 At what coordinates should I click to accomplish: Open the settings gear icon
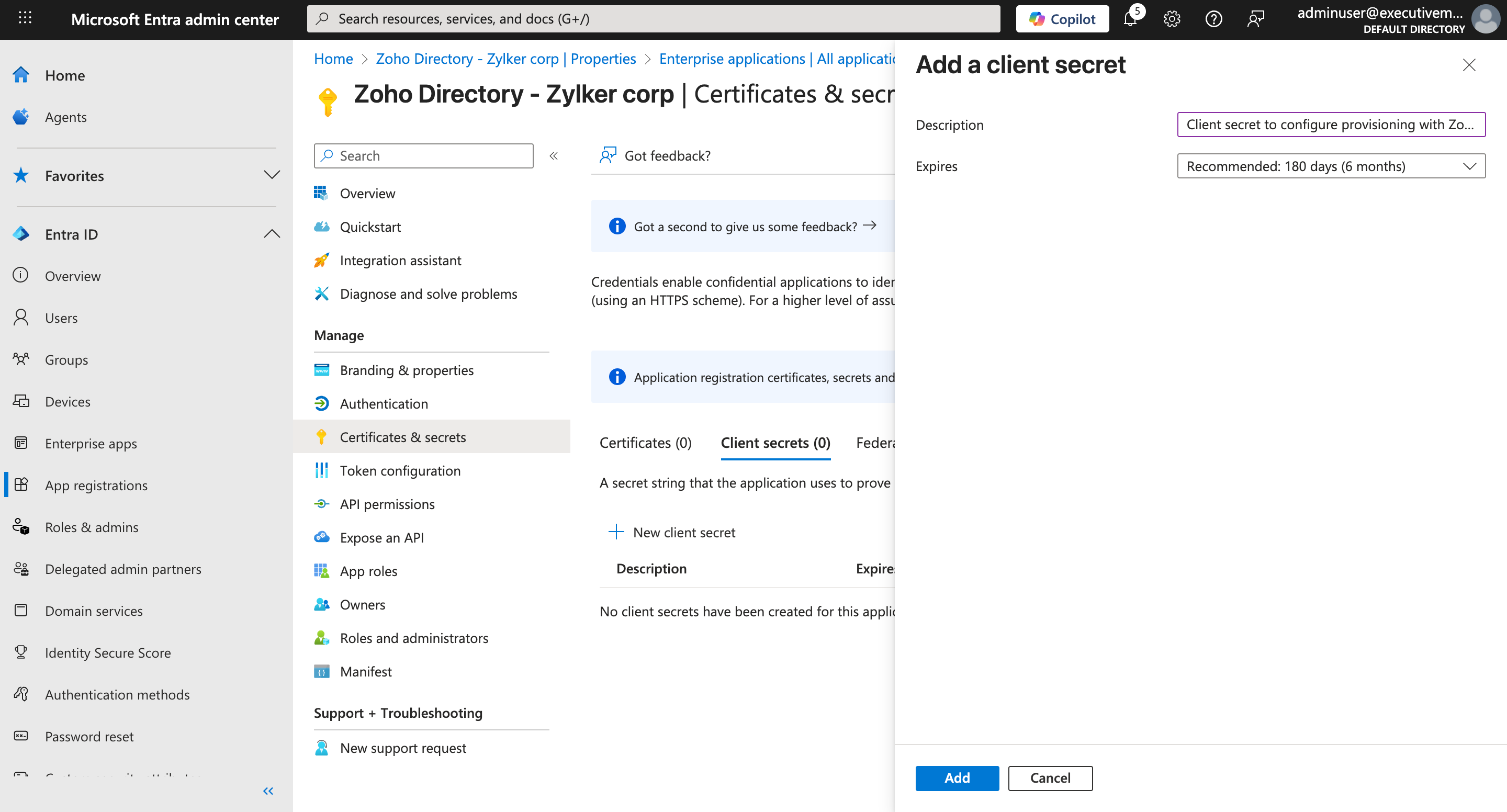pos(1172,19)
